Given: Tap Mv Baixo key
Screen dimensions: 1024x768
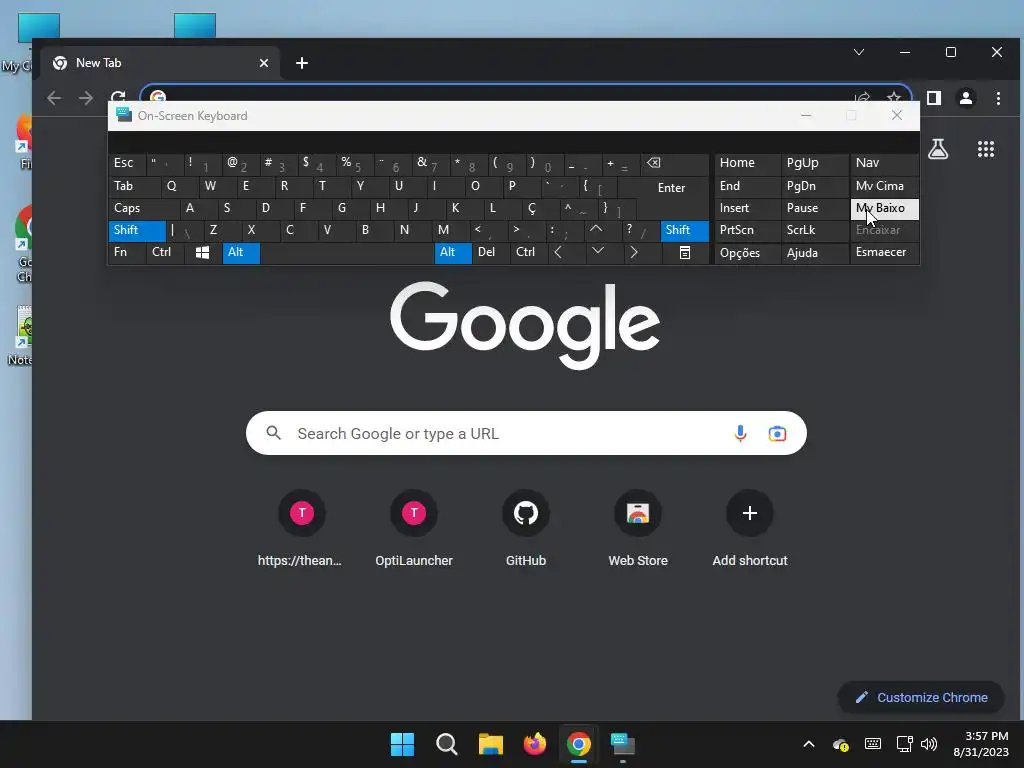Looking at the screenshot, I should tap(884, 209).
